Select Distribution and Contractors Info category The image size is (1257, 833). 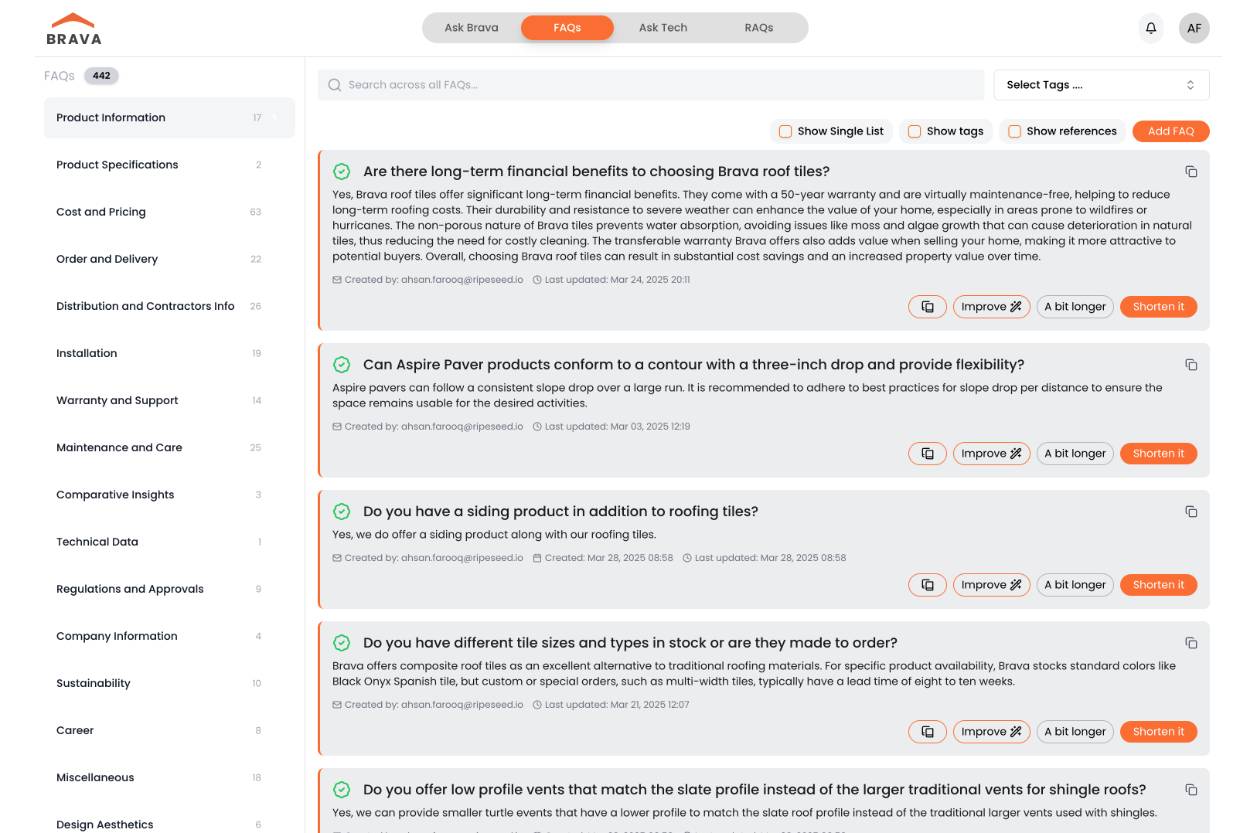(x=169, y=306)
